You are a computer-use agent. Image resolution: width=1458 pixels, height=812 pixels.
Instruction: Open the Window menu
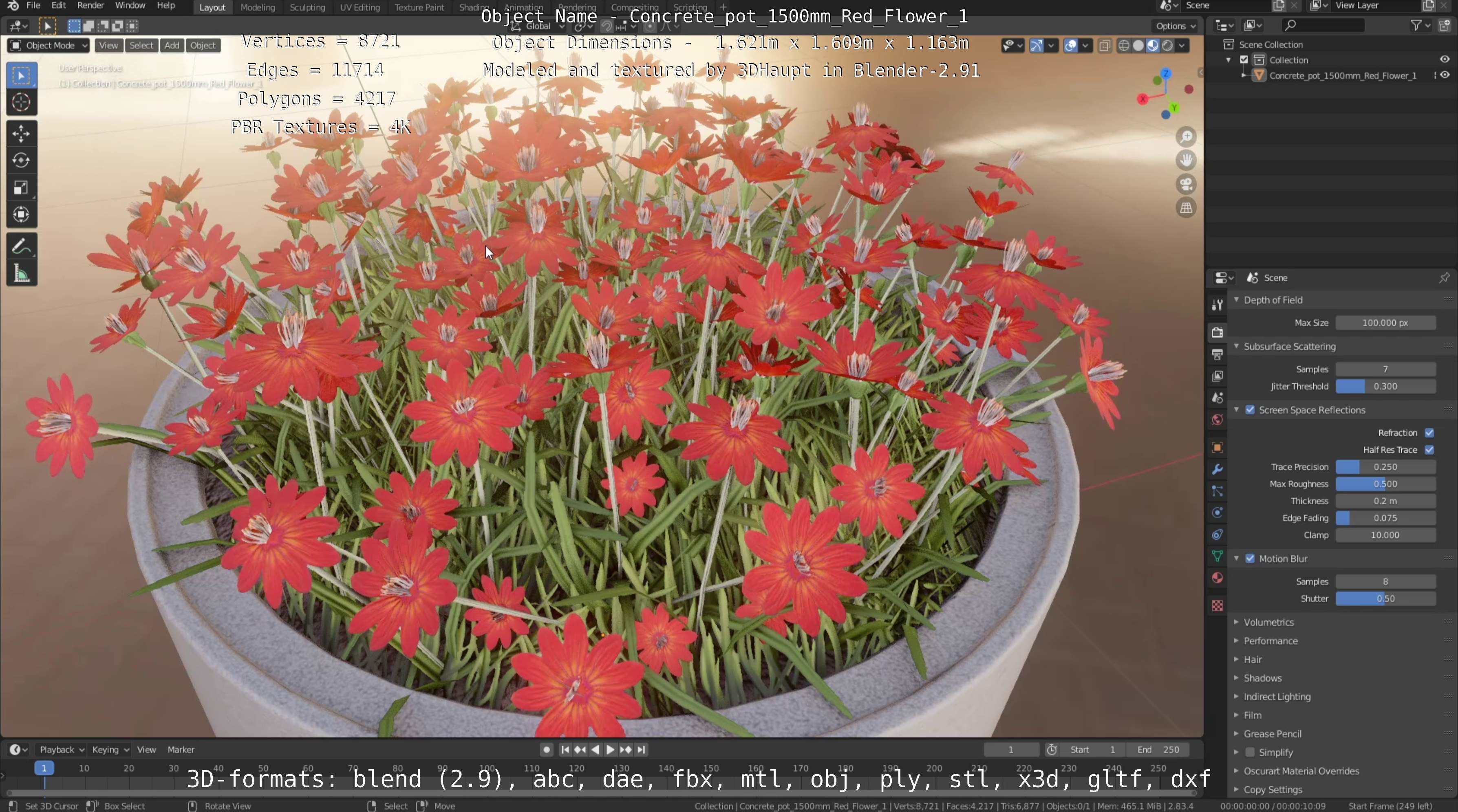[x=130, y=6]
